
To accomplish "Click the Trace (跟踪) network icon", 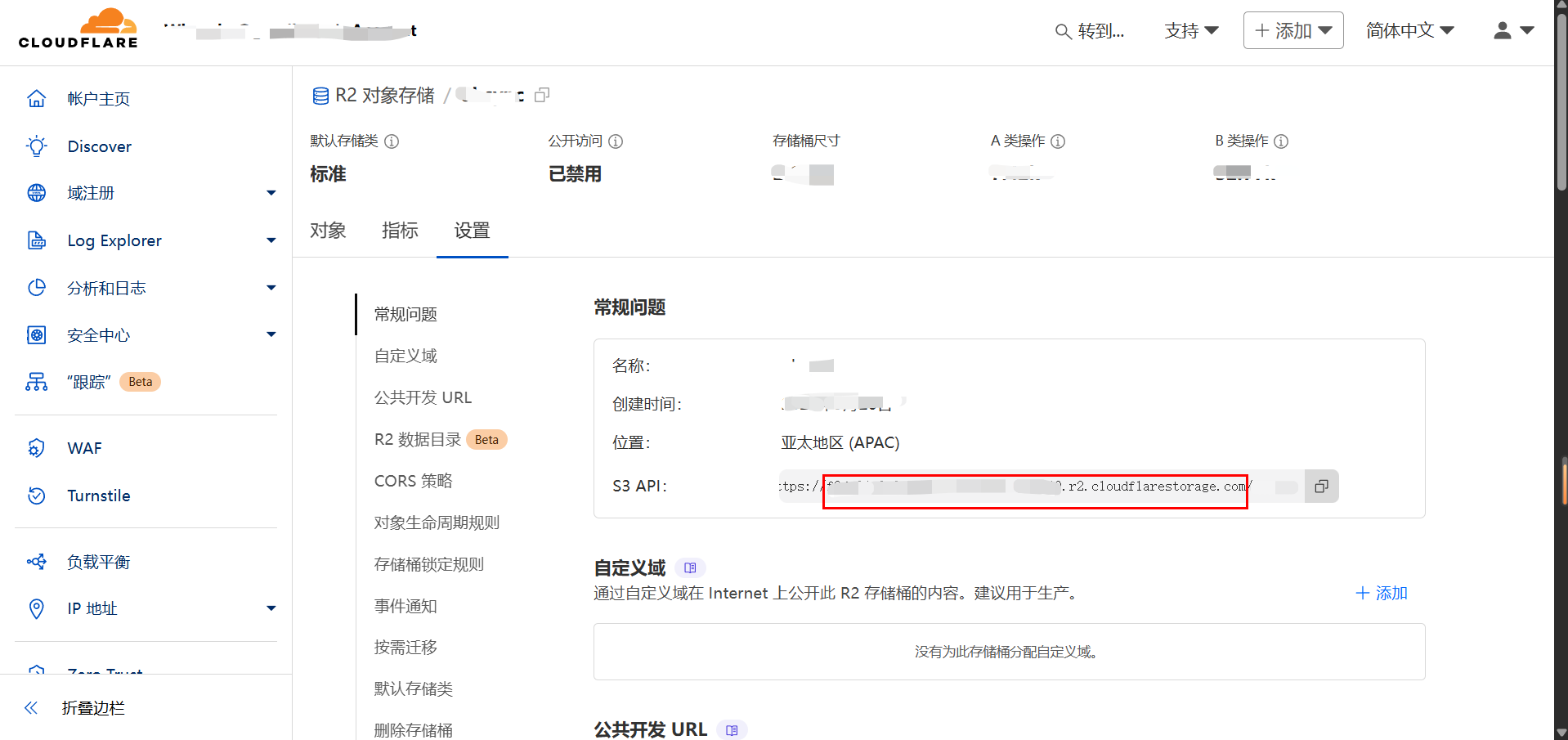I will coord(37,382).
